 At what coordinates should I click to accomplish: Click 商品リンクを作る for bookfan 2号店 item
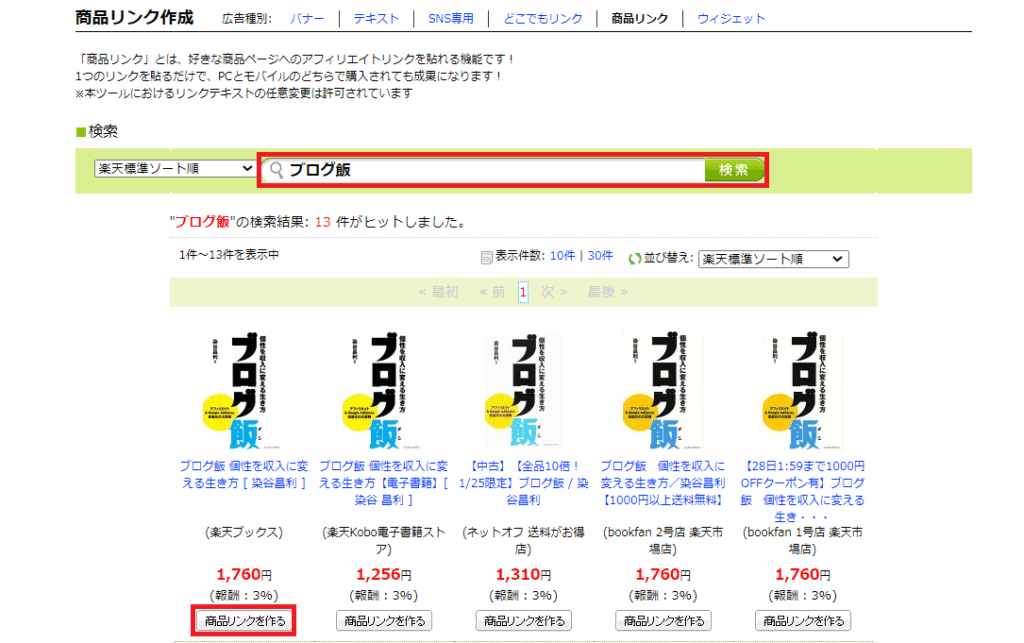click(x=664, y=620)
